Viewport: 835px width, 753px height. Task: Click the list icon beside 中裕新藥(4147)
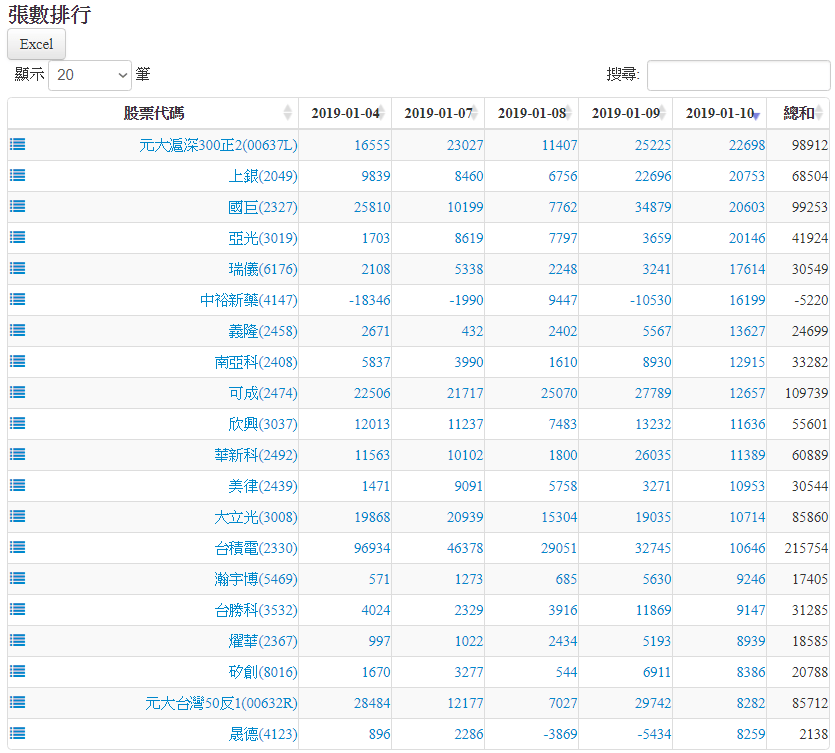[x=18, y=299]
